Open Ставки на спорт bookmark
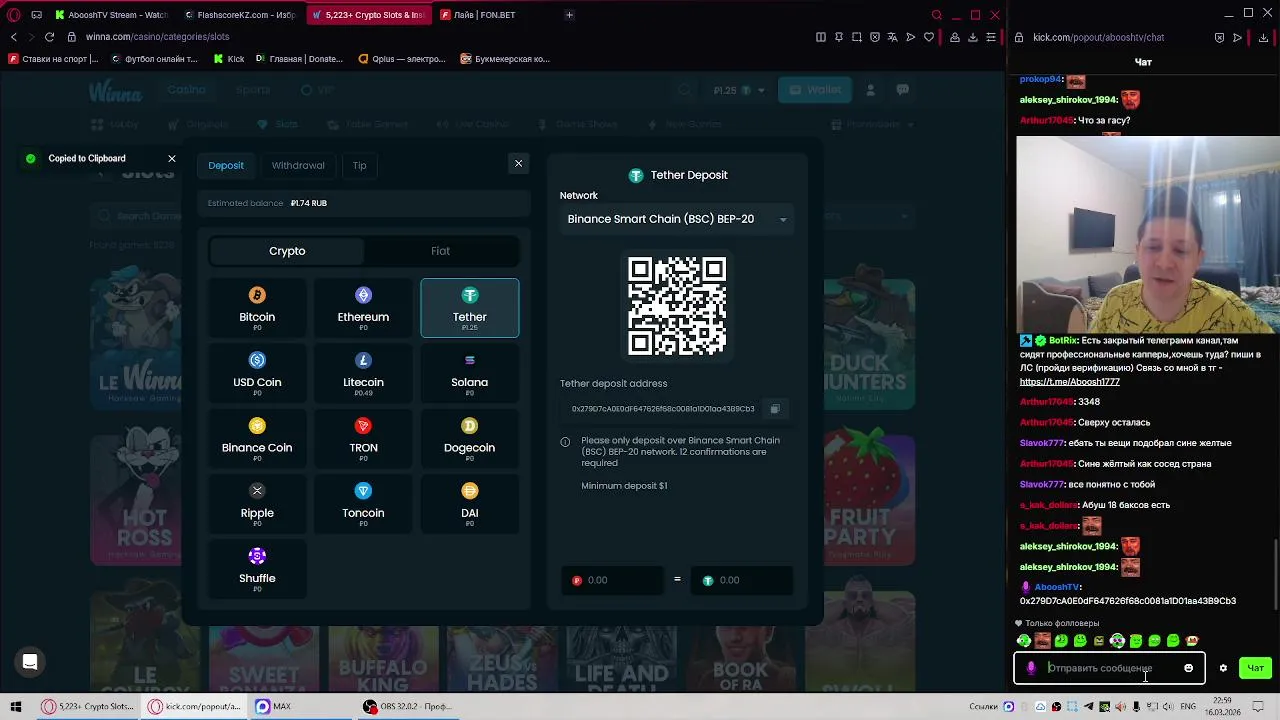Screen dimensions: 1280x720 (x=53, y=59)
